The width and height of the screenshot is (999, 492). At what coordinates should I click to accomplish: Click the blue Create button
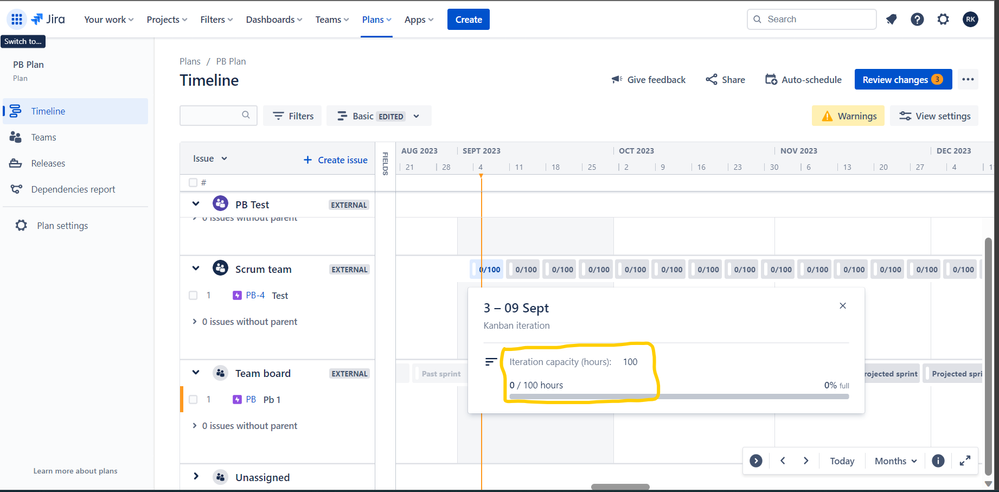pos(468,19)
